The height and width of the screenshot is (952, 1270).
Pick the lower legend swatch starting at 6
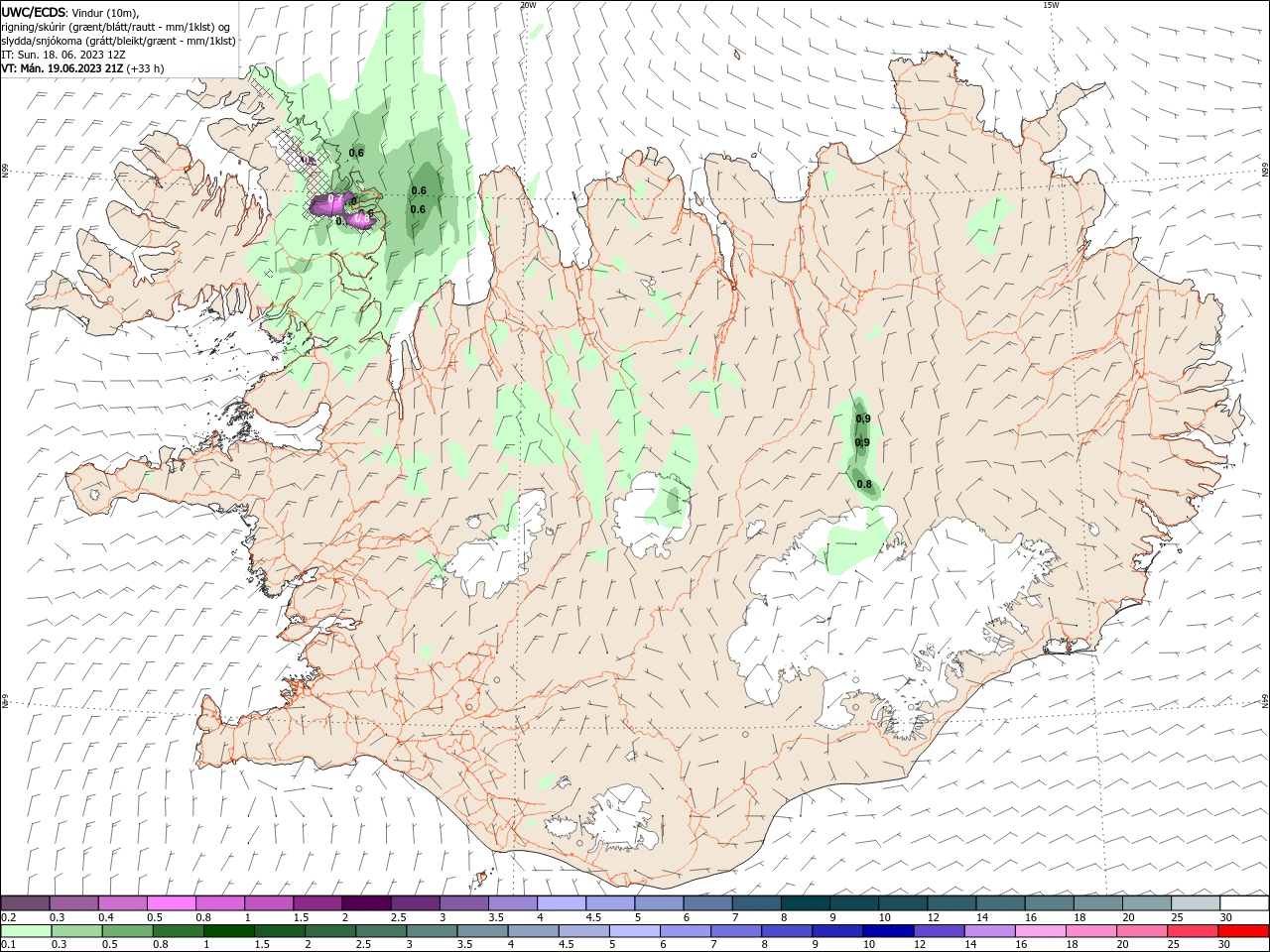685,931
